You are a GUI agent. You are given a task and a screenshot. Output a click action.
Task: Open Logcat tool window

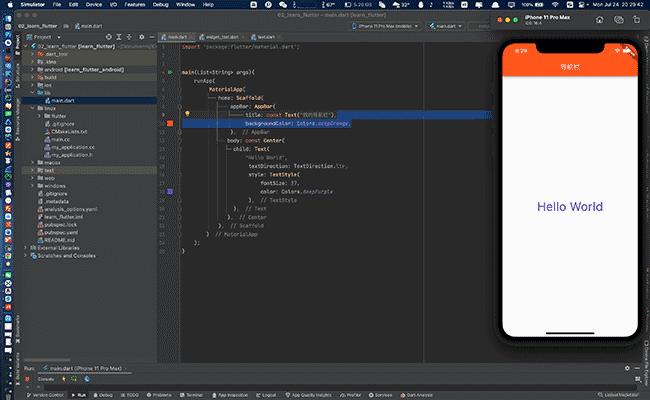(266, 395)
